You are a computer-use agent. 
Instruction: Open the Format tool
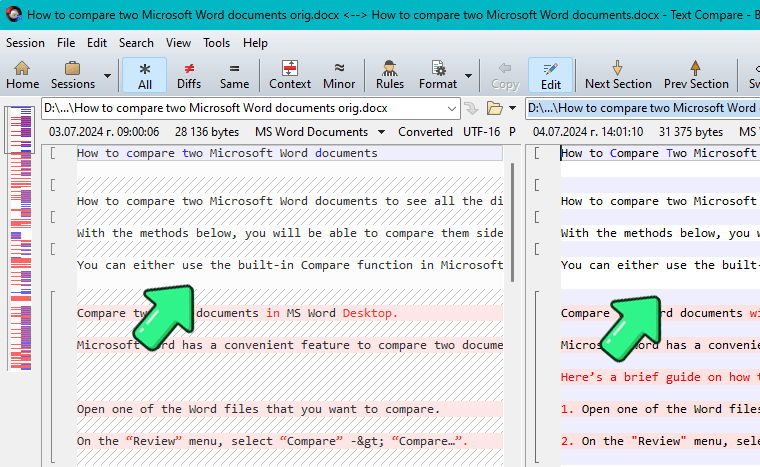(x=438, y=75)
